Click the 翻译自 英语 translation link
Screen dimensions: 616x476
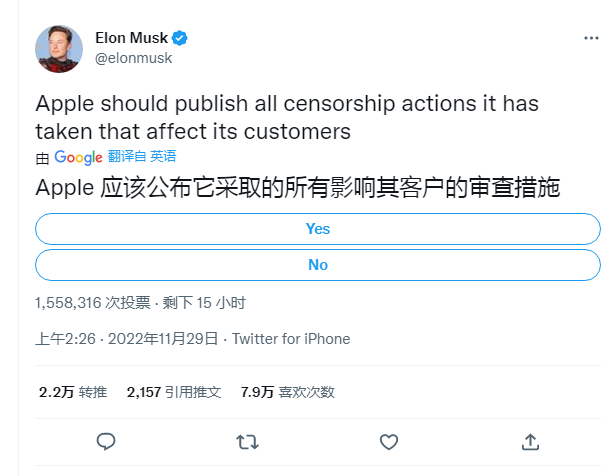click(142, 156)
